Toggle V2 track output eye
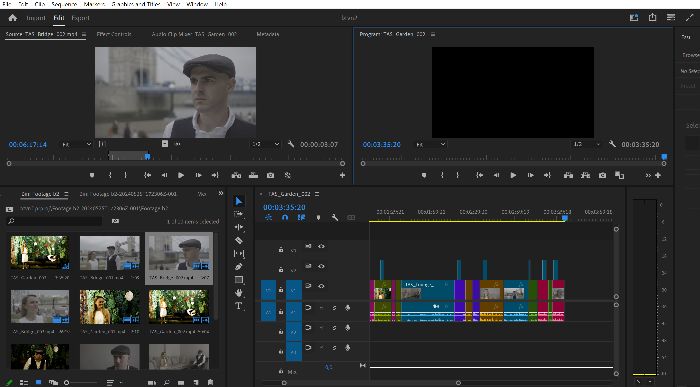 (x=321, y=266)
